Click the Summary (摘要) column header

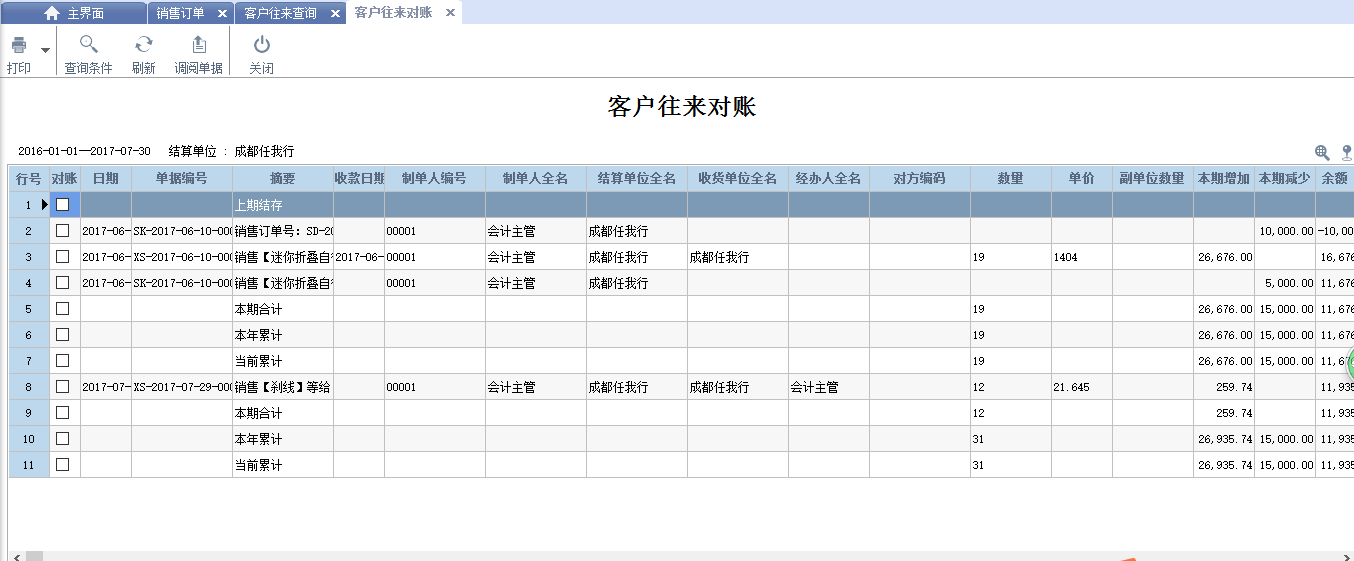tap(283, 179)
